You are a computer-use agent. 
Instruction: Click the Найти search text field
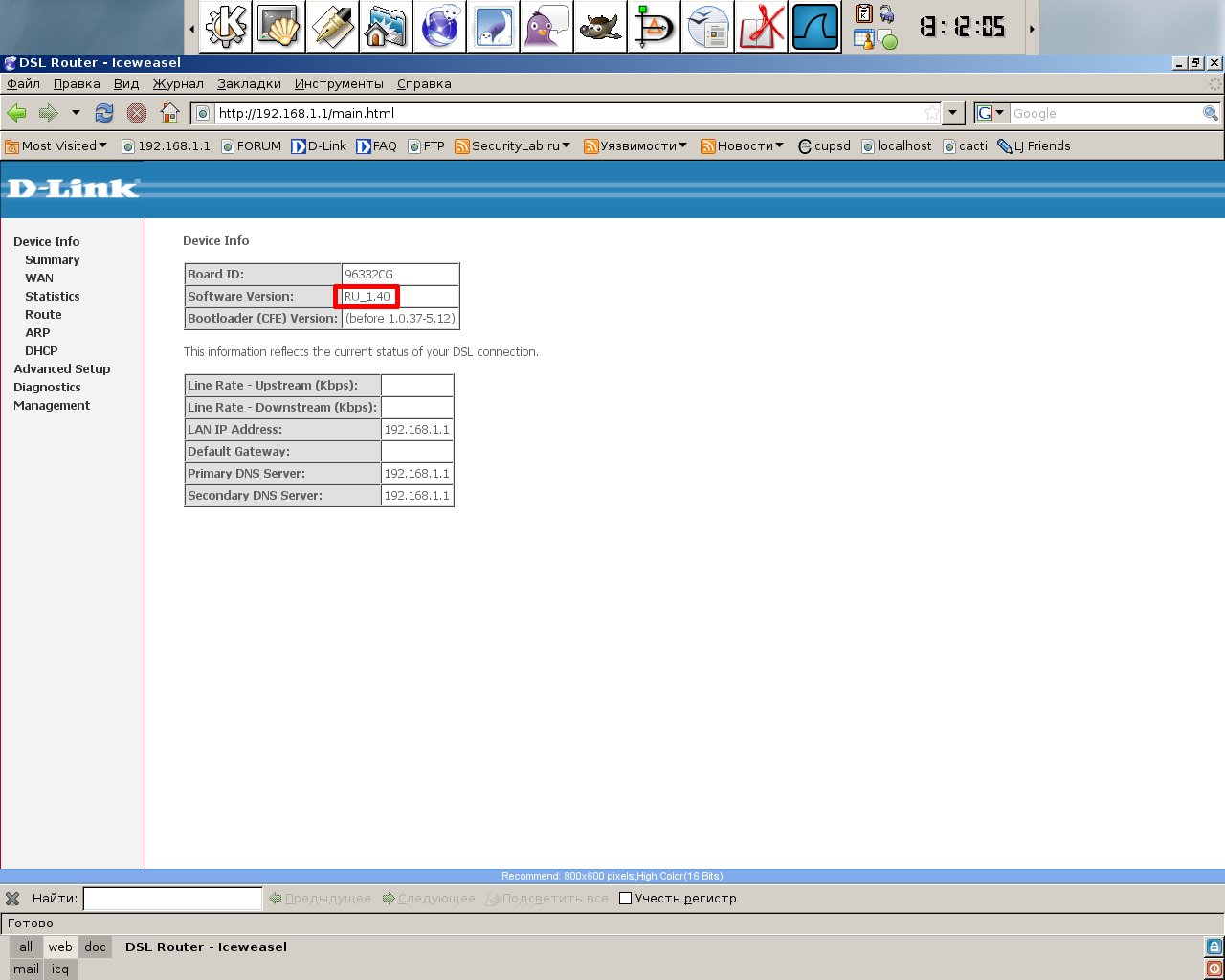coord(172,899)
